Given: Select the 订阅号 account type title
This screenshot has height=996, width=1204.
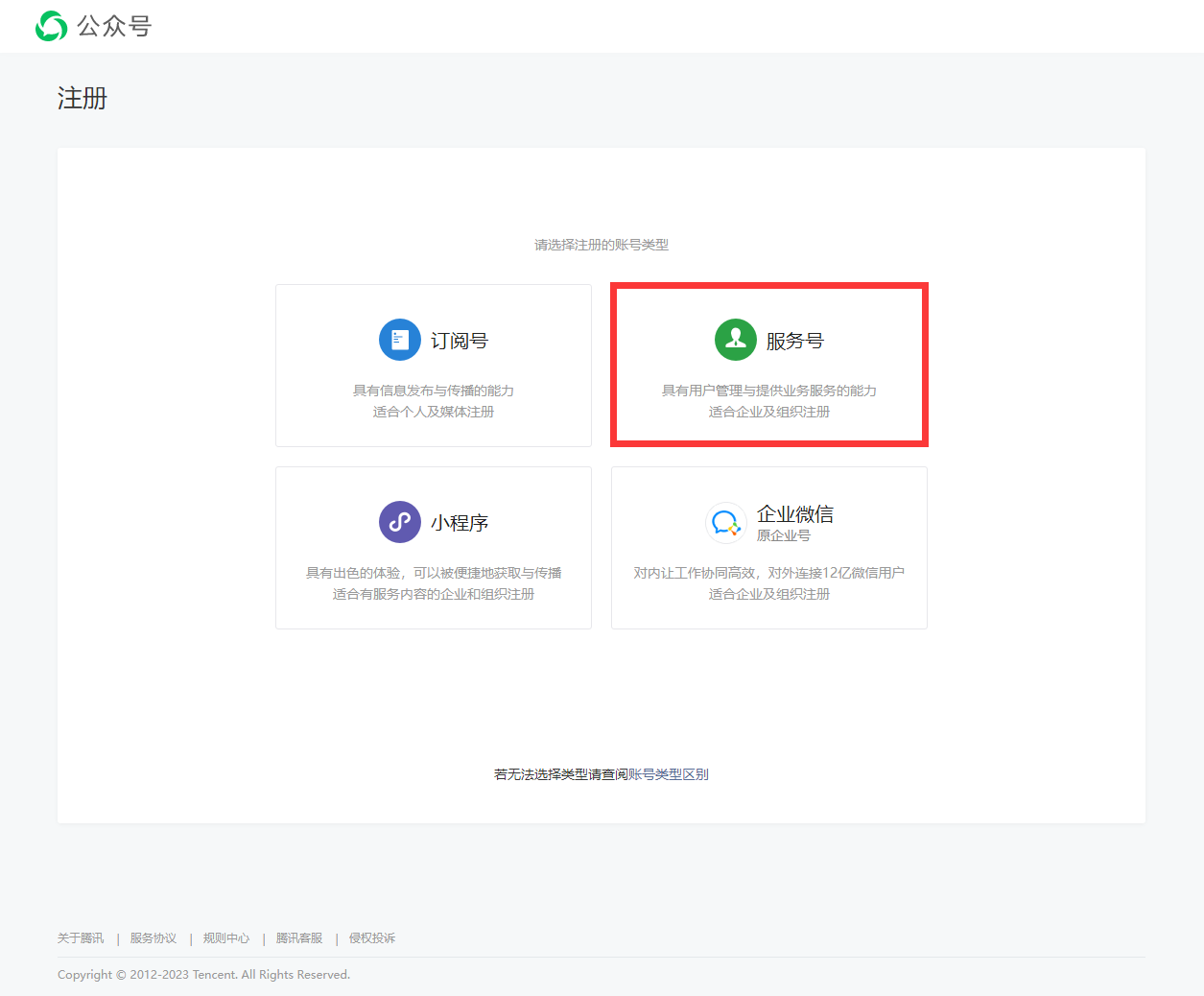Looking at the screenshot, I should pos(460,341).
